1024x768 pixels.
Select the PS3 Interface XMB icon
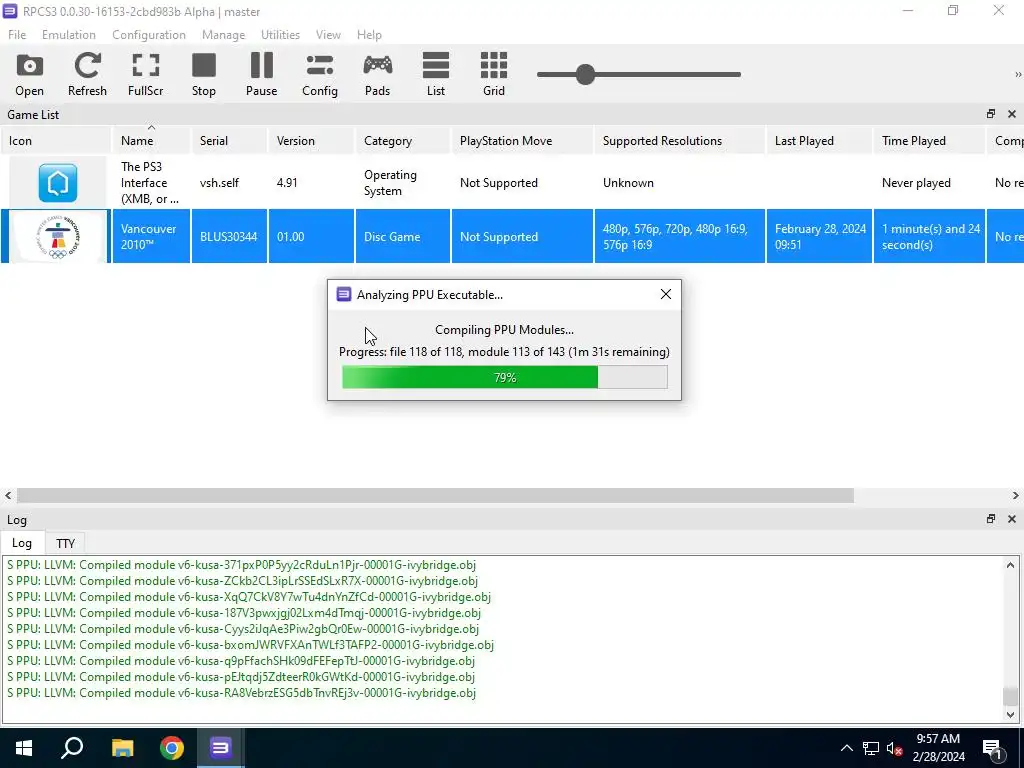pyautogui.click(x=57, y=183)
